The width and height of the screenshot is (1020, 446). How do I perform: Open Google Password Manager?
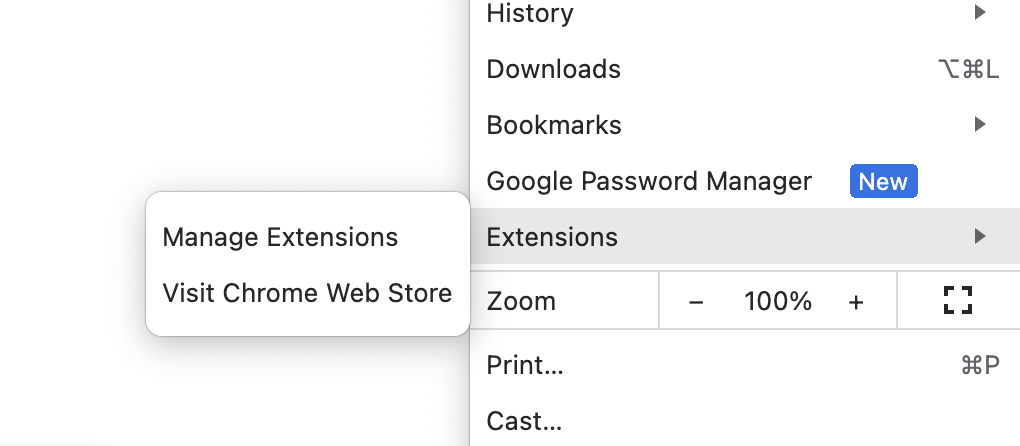649,181
